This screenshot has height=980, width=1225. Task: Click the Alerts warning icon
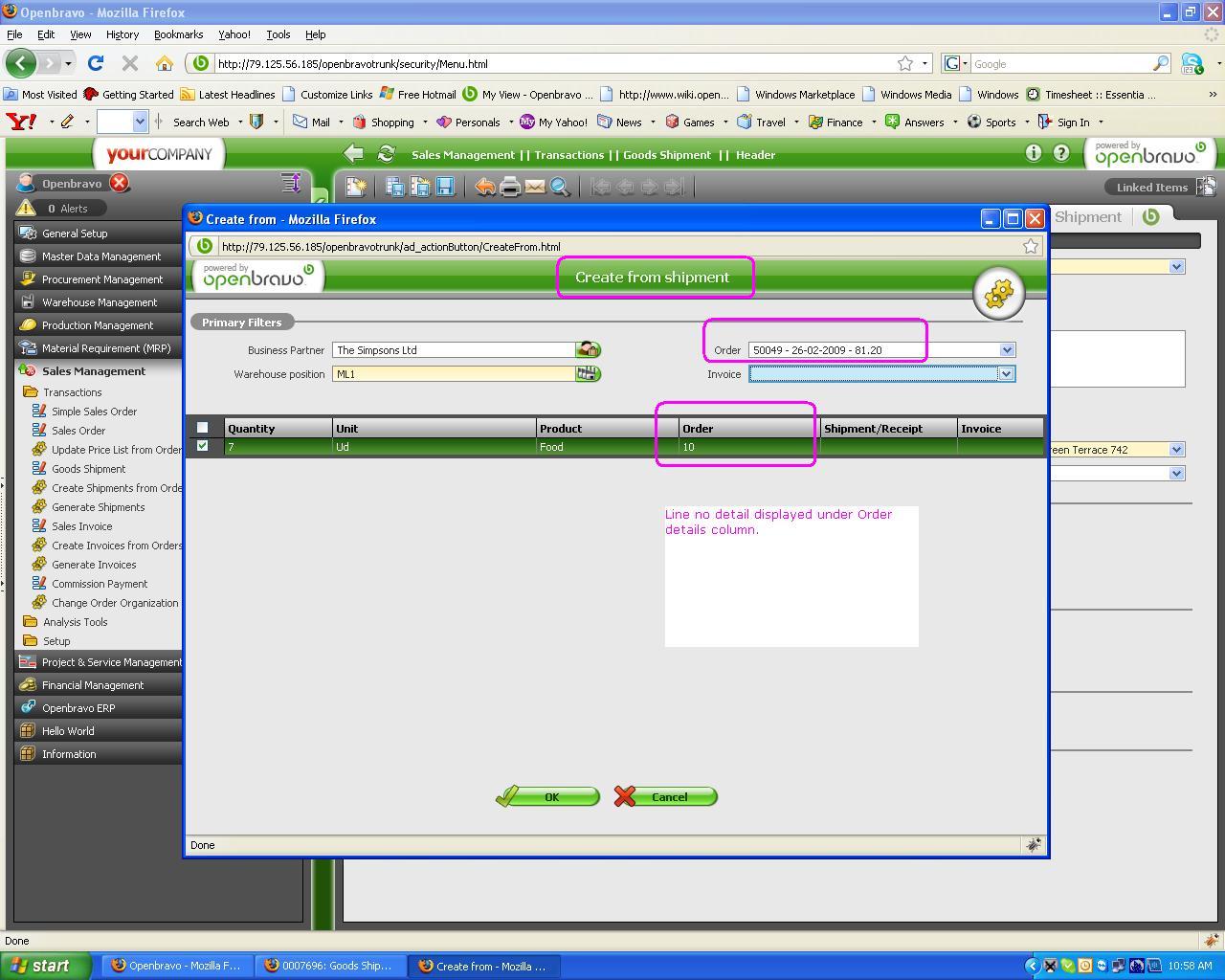(26, 208)
